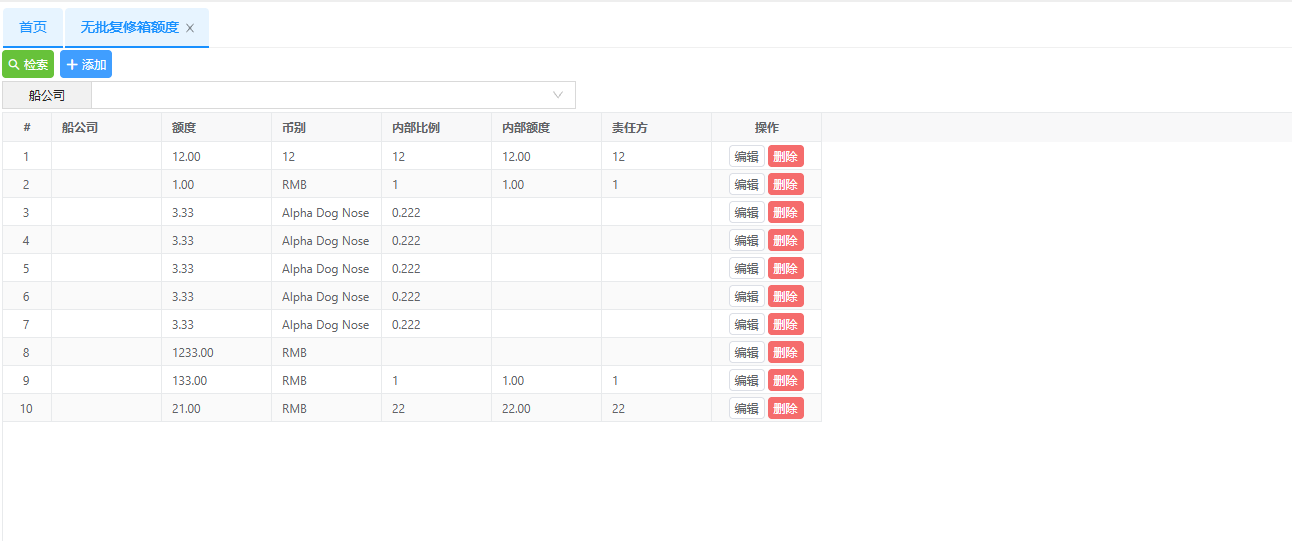Remove row 3 using 删除
Viewport: 1292px width, 541px height.
click(785, 213)
